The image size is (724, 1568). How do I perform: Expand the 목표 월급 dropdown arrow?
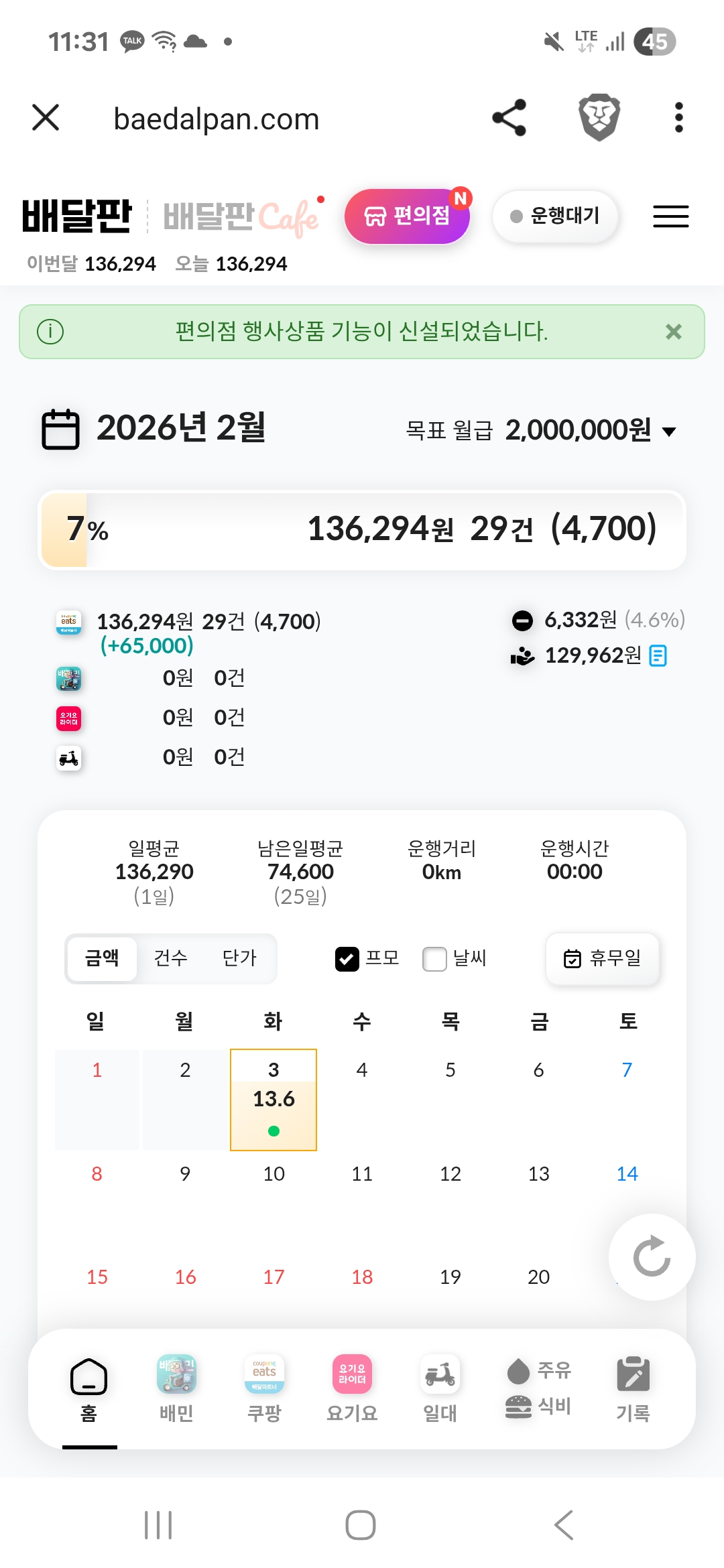[669, 432]
